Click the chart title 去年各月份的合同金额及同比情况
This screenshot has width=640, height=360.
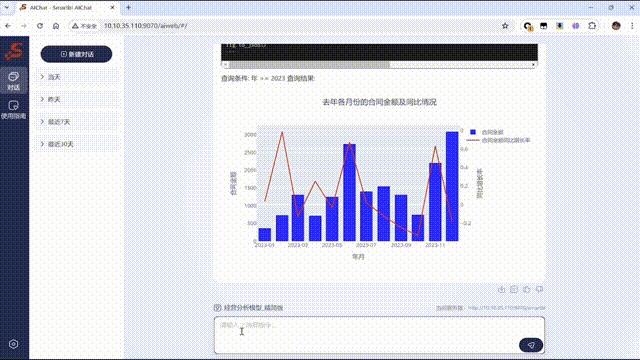(x=379, y=102)
